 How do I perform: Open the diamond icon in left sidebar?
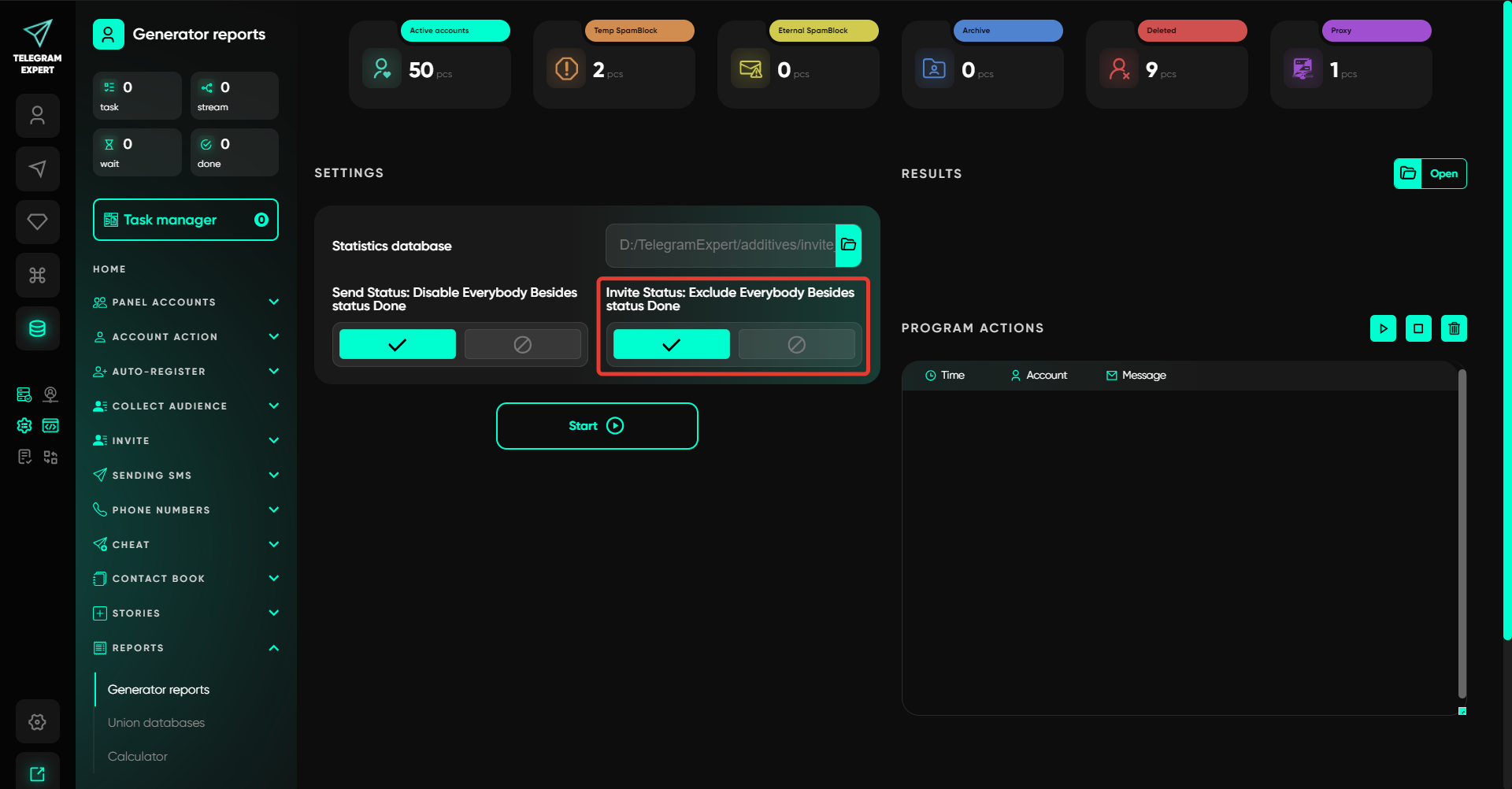(x=37, y=222)
